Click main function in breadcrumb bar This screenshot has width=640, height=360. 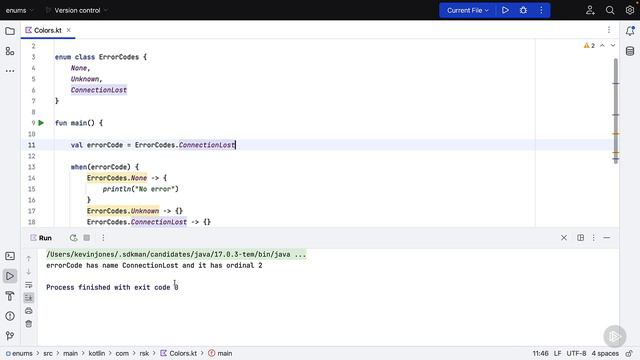click(x=220, y=353)
